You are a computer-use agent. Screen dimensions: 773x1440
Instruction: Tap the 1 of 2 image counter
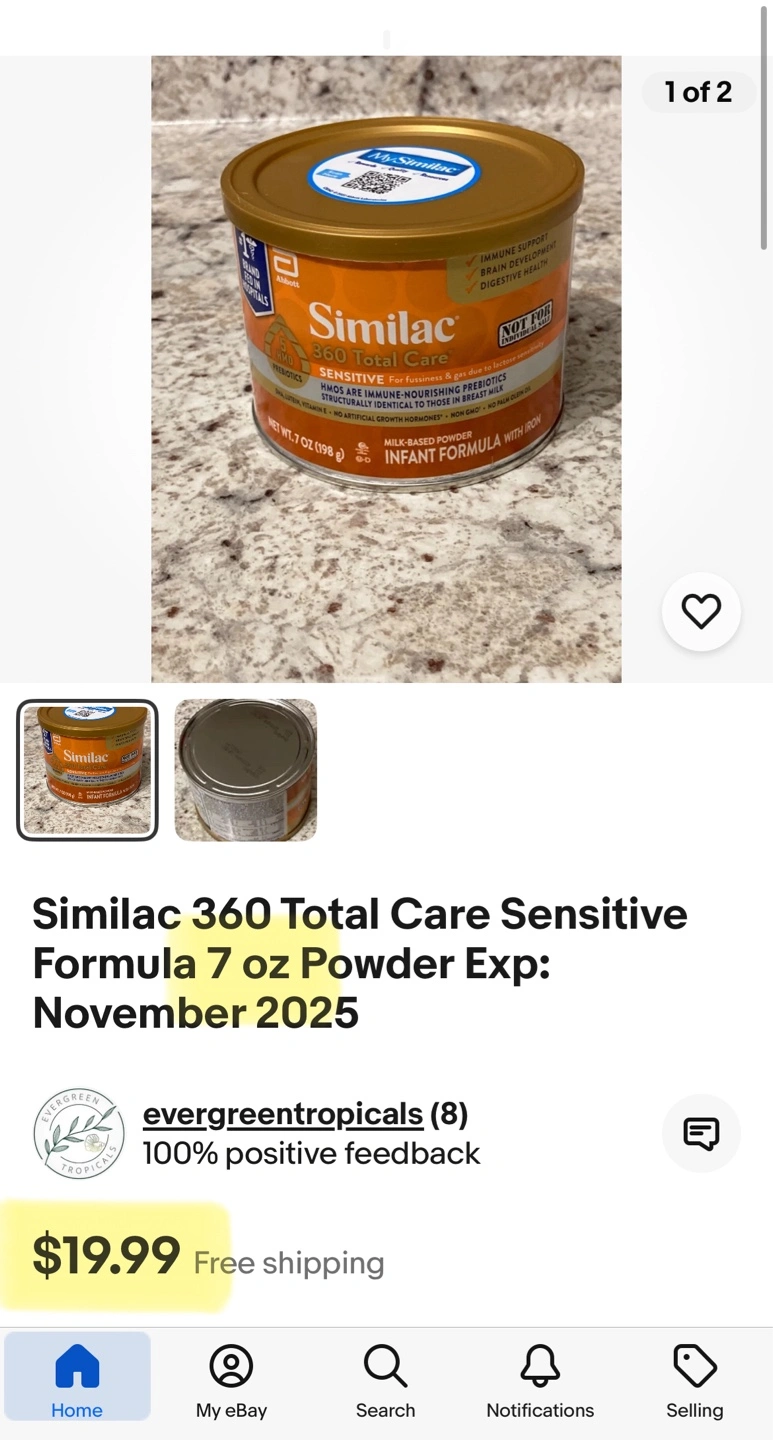pos(698,92)
